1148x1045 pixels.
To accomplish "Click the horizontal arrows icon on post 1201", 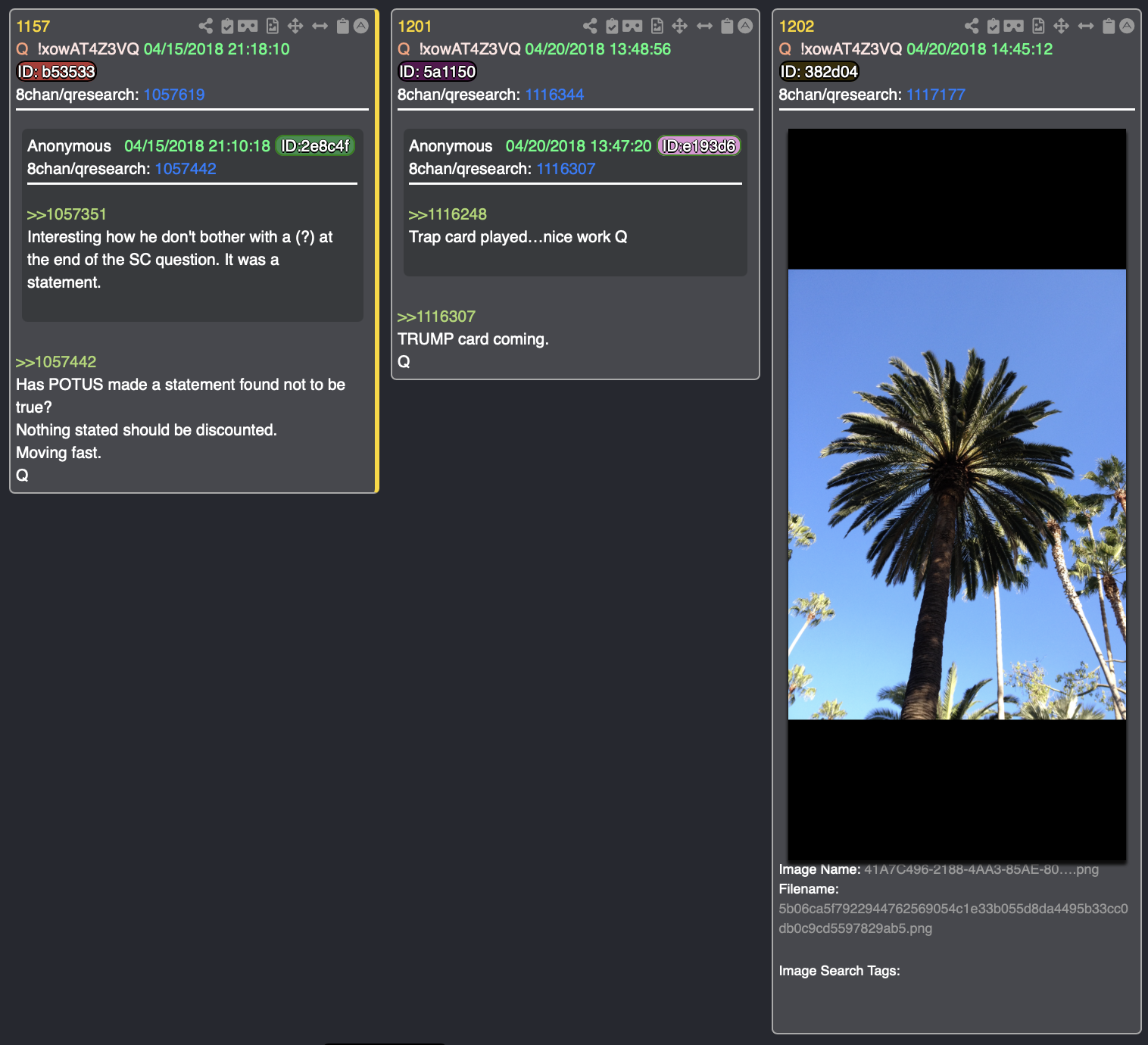I will point(705,27).
